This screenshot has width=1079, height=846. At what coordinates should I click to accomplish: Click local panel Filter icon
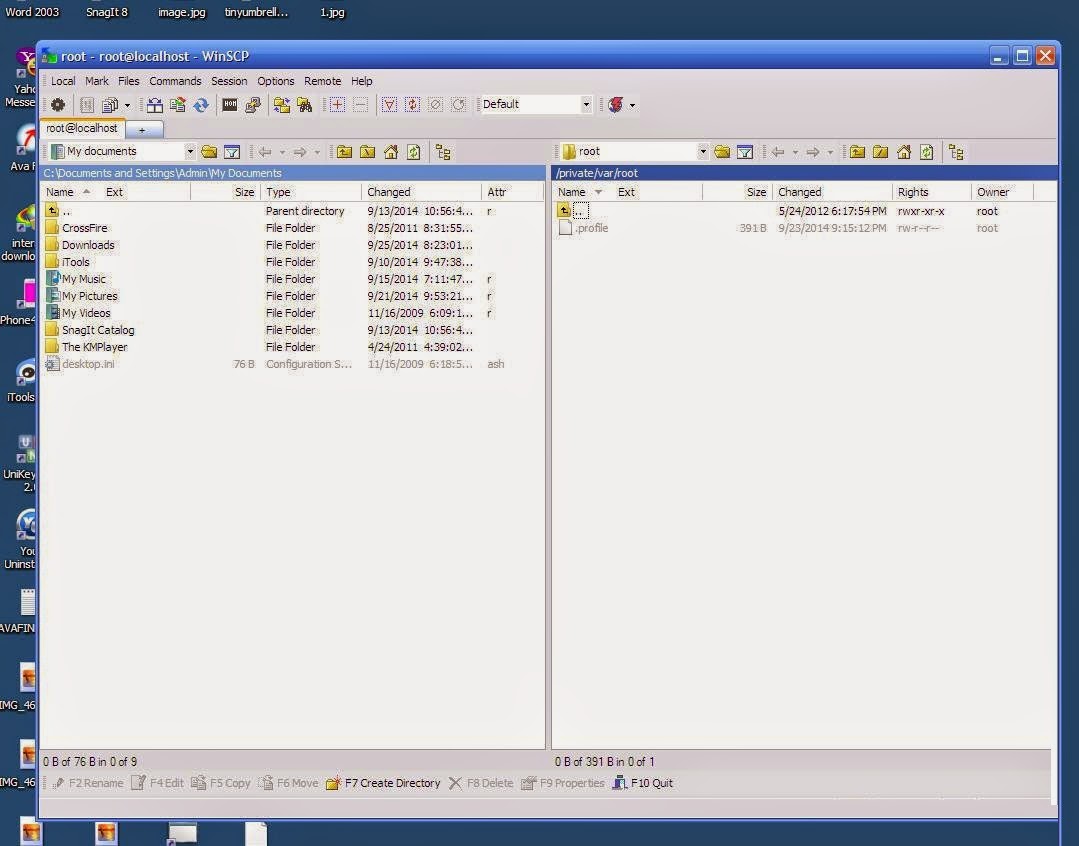(232, 152)
